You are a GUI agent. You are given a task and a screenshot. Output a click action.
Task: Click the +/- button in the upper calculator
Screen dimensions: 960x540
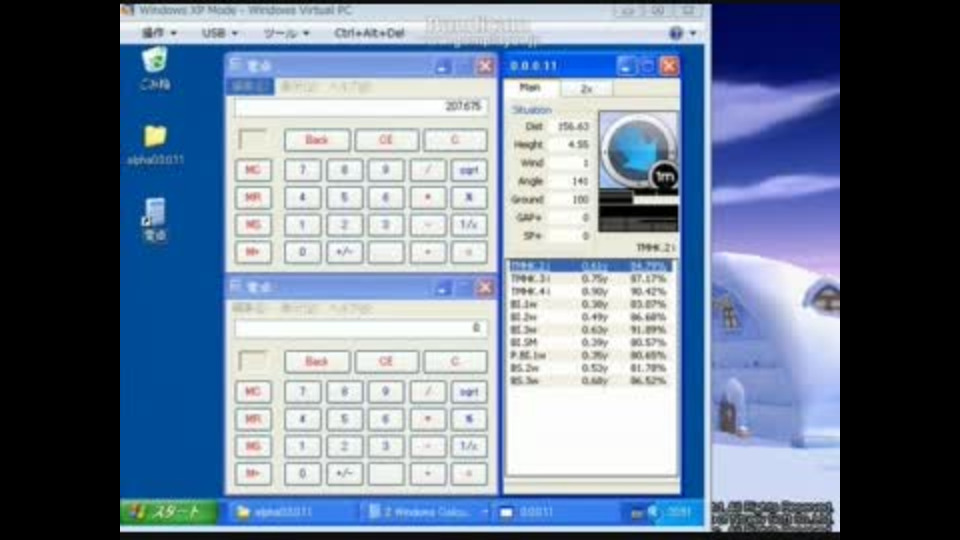(344, 252)
